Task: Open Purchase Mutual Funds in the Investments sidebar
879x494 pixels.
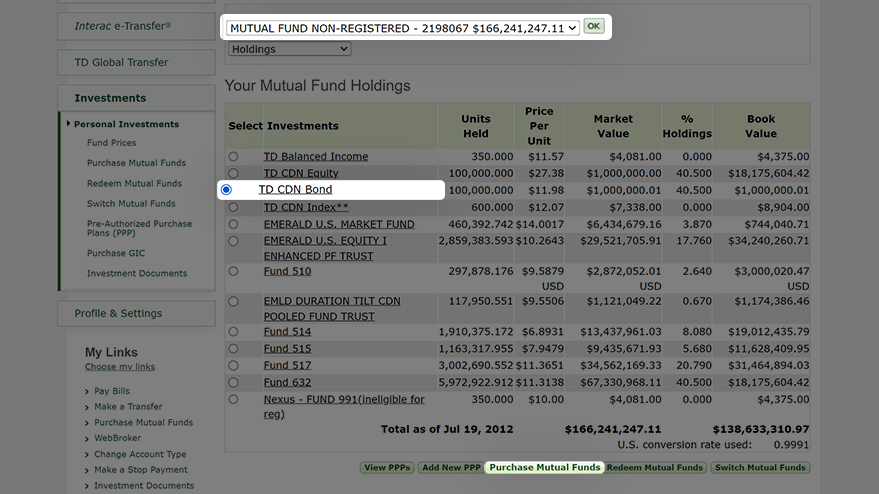Action: [x=136, y=163]
